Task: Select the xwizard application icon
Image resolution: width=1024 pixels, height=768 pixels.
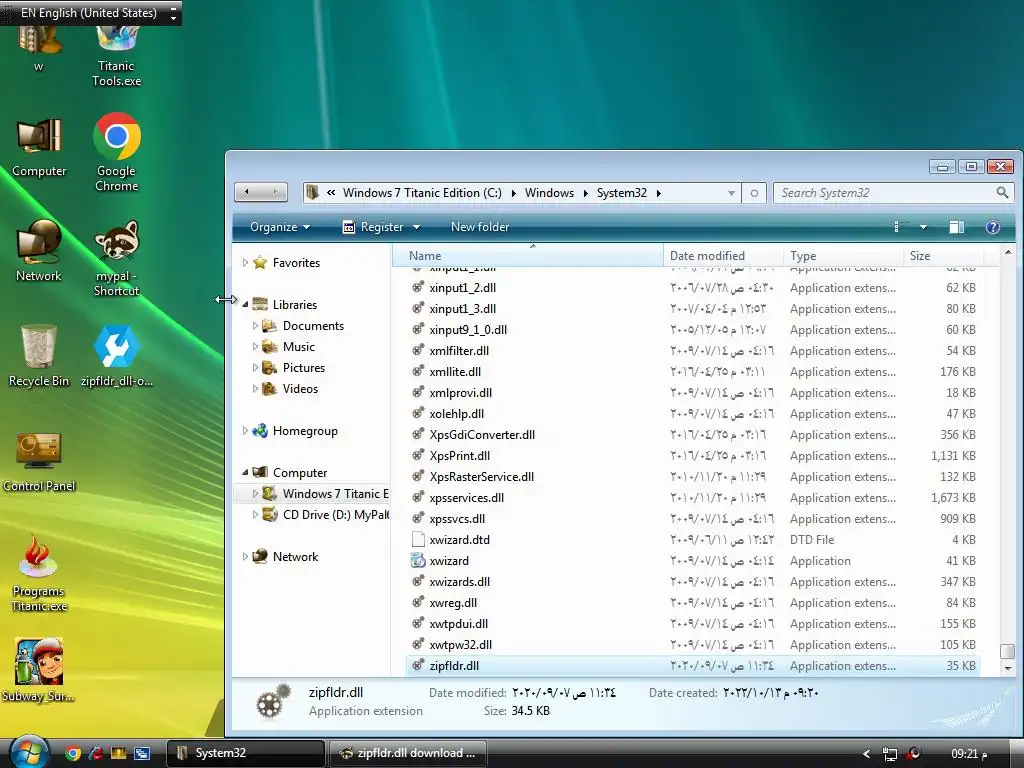Action: [x=418, y=560]
